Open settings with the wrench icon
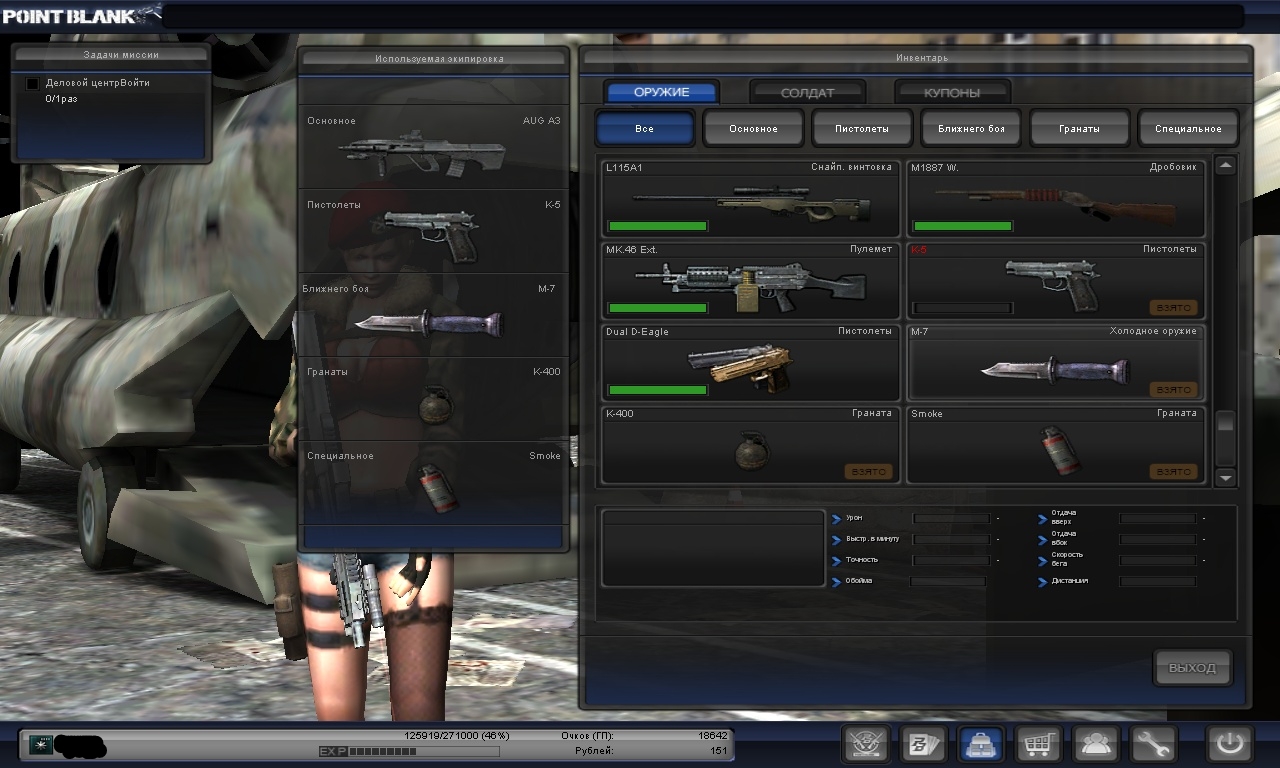Image resolution: width=1280 pixels, height=768 pixels. 1153,744
